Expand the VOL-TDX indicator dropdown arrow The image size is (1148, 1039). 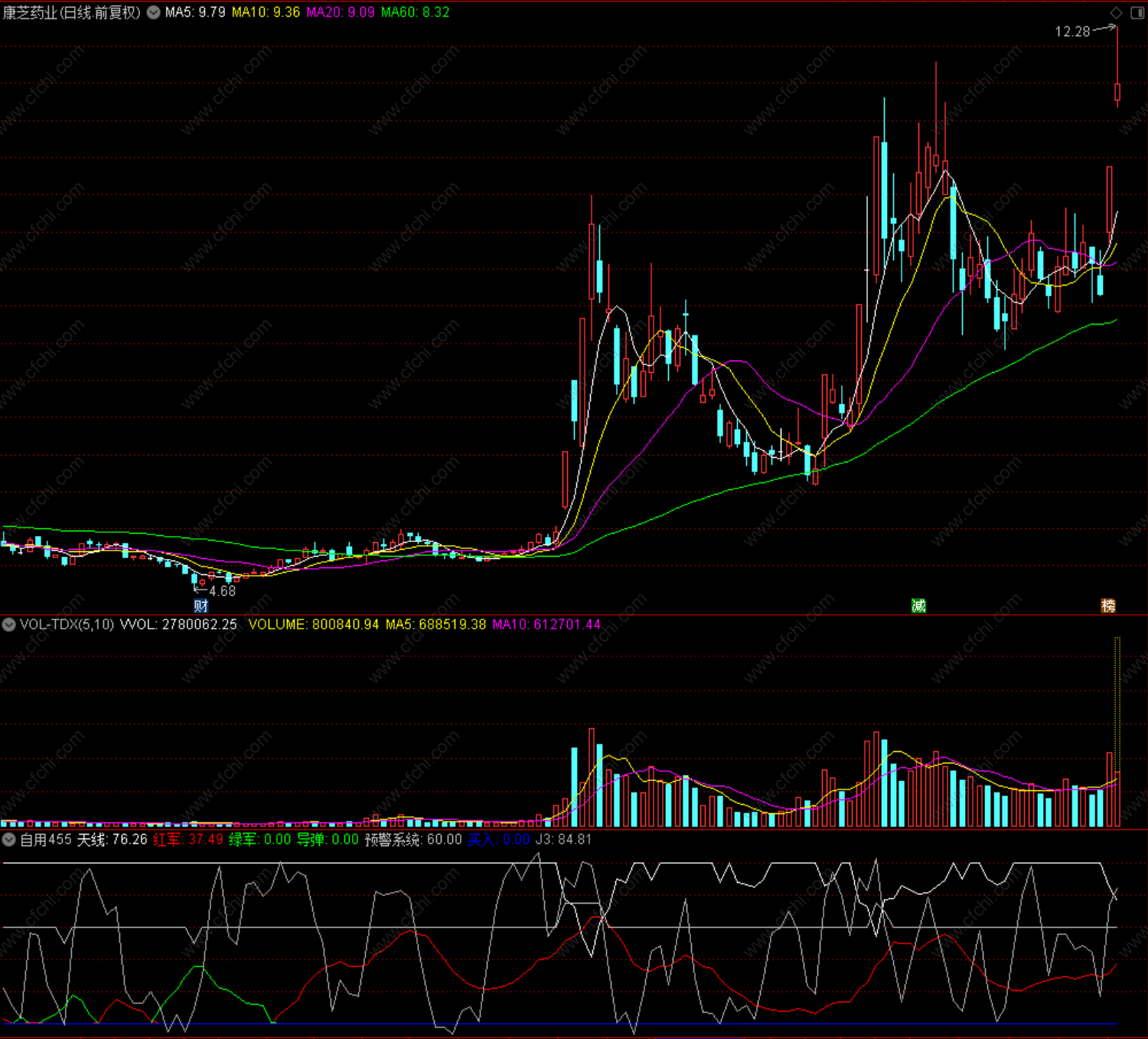[8, 624]
